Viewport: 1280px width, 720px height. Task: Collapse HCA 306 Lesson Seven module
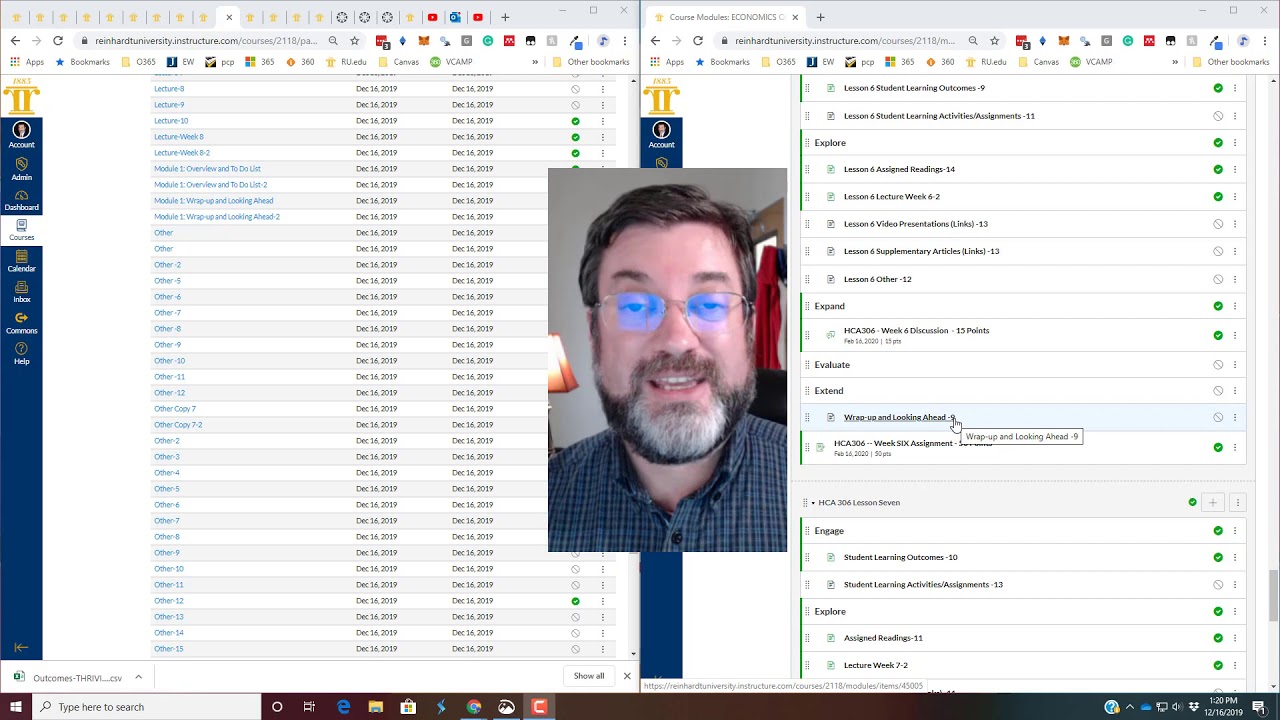point(813,502)
